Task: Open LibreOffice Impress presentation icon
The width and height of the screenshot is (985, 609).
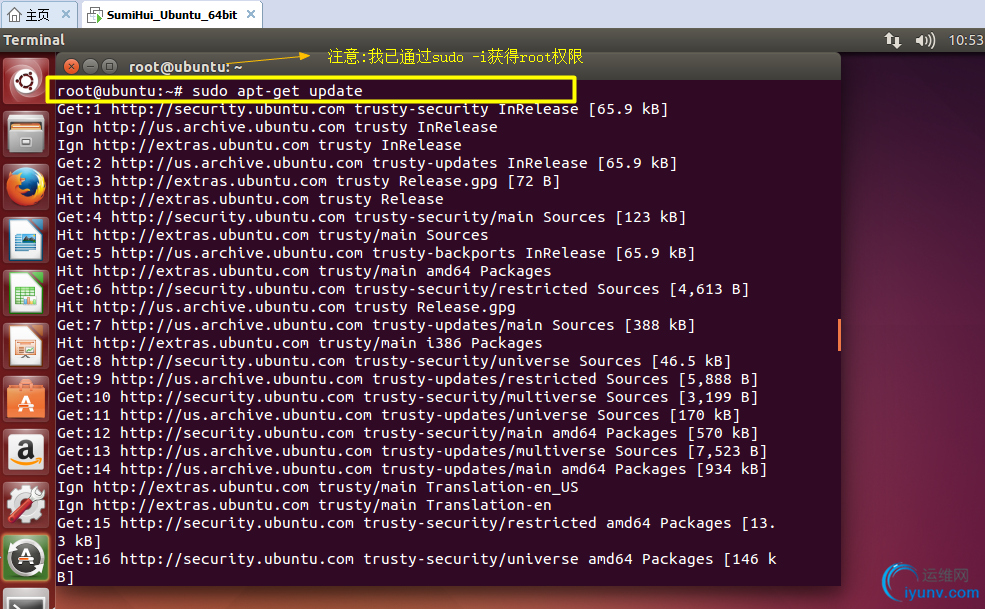Action: click(26, 346)
